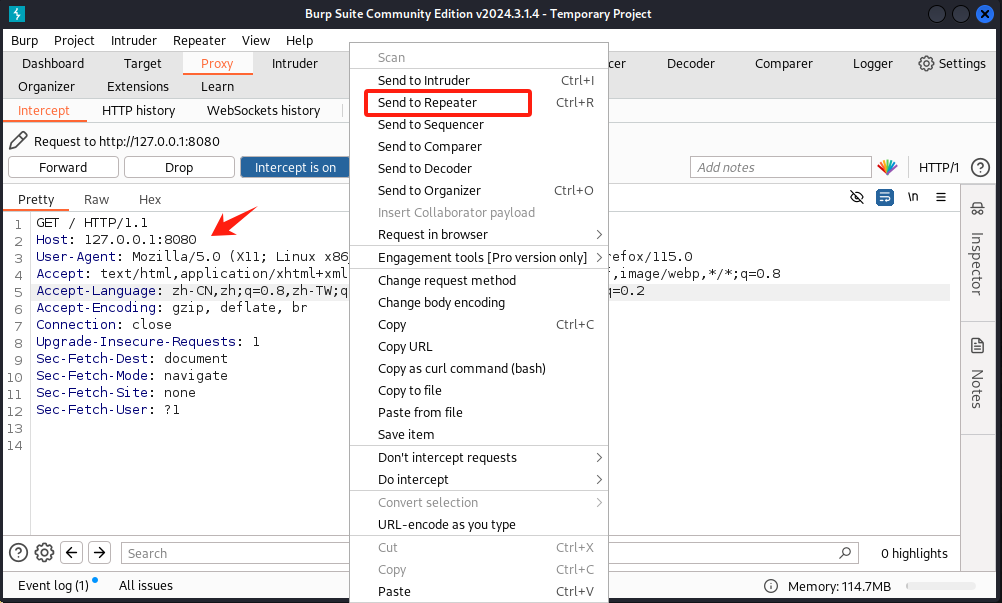Open the Intruder tool tab

point(295,63)
